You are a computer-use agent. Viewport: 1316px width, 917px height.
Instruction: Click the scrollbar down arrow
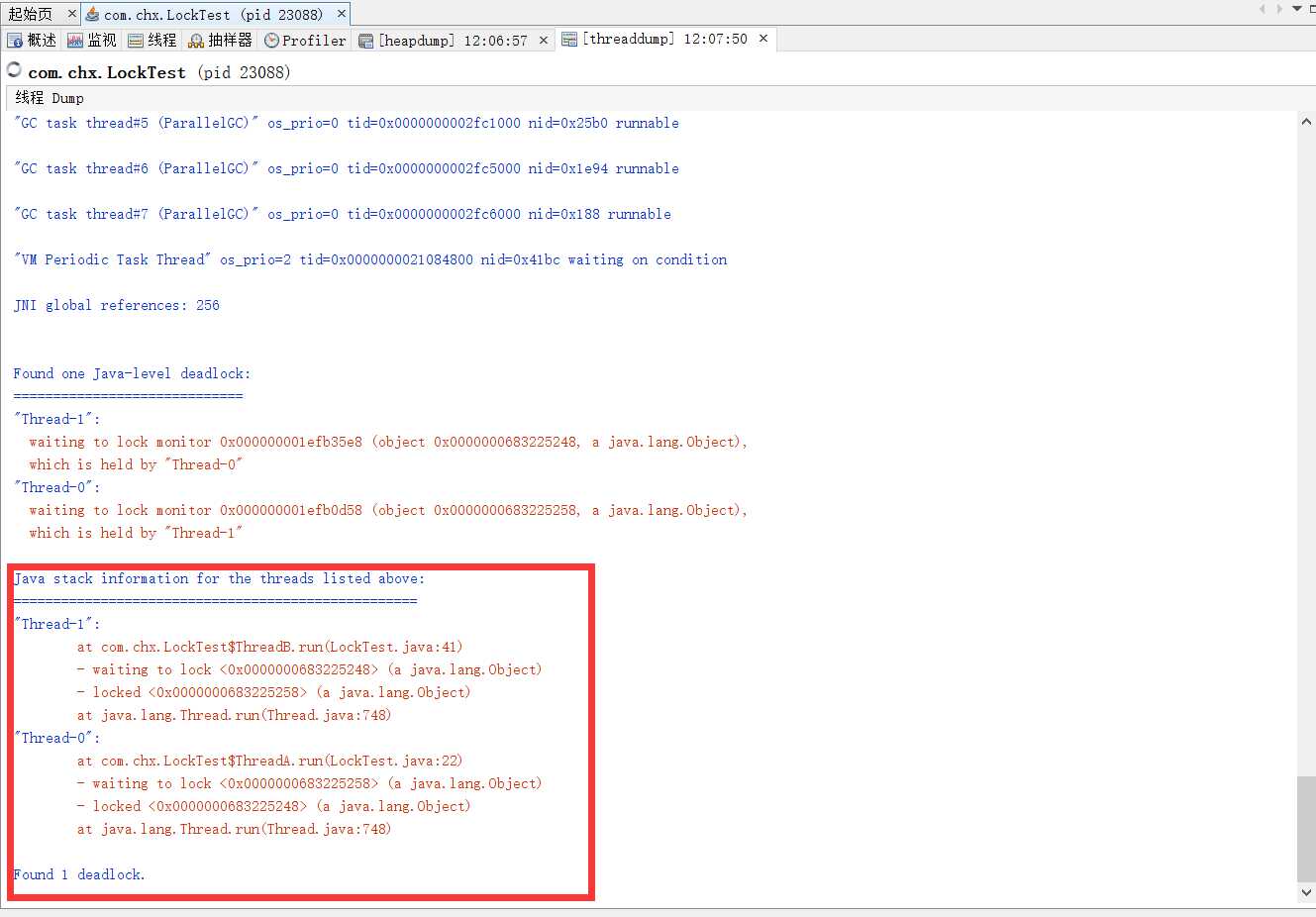coord(1306,892)
